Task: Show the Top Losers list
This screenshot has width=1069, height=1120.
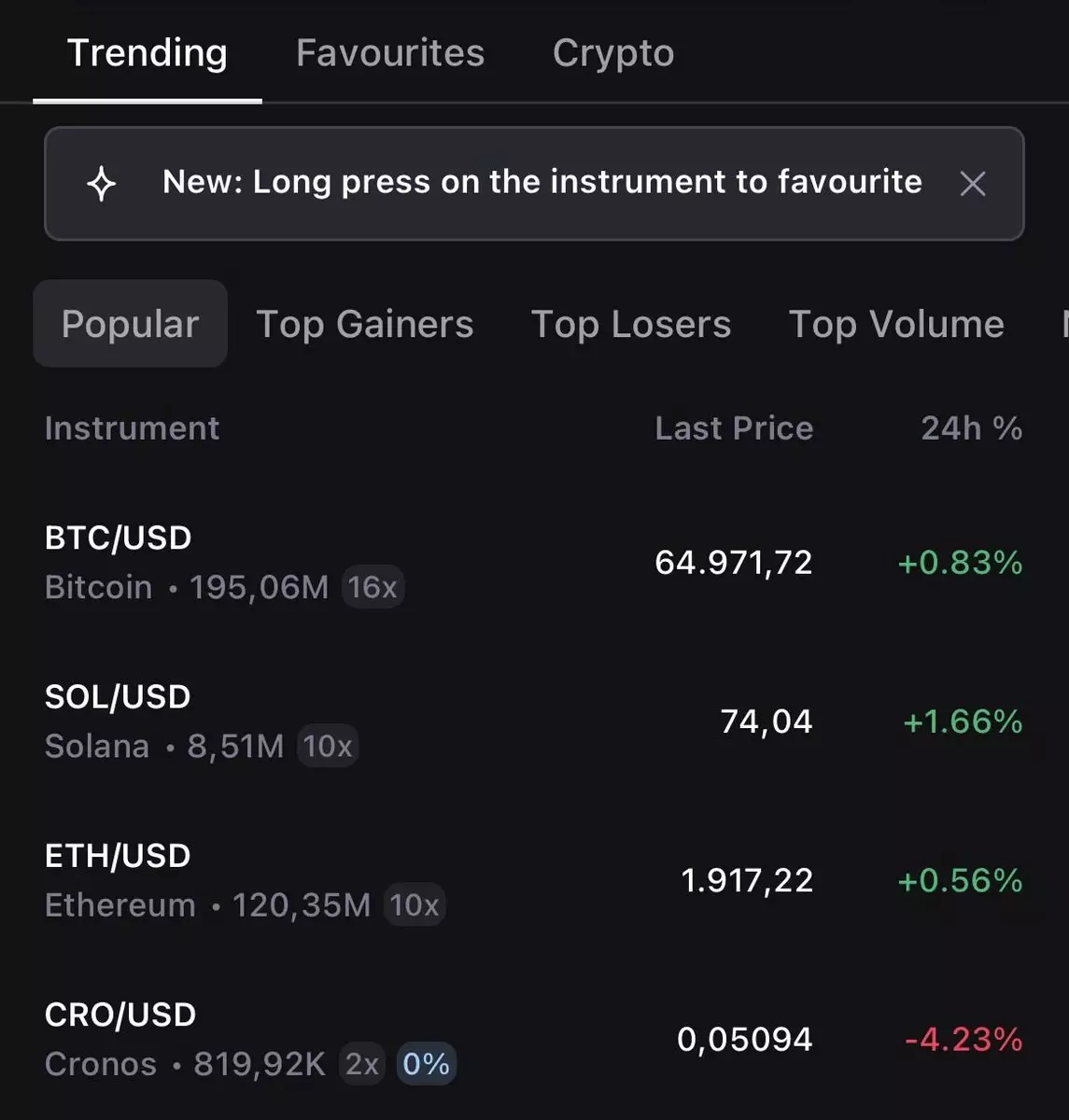Action: click(x=631, y=325)
